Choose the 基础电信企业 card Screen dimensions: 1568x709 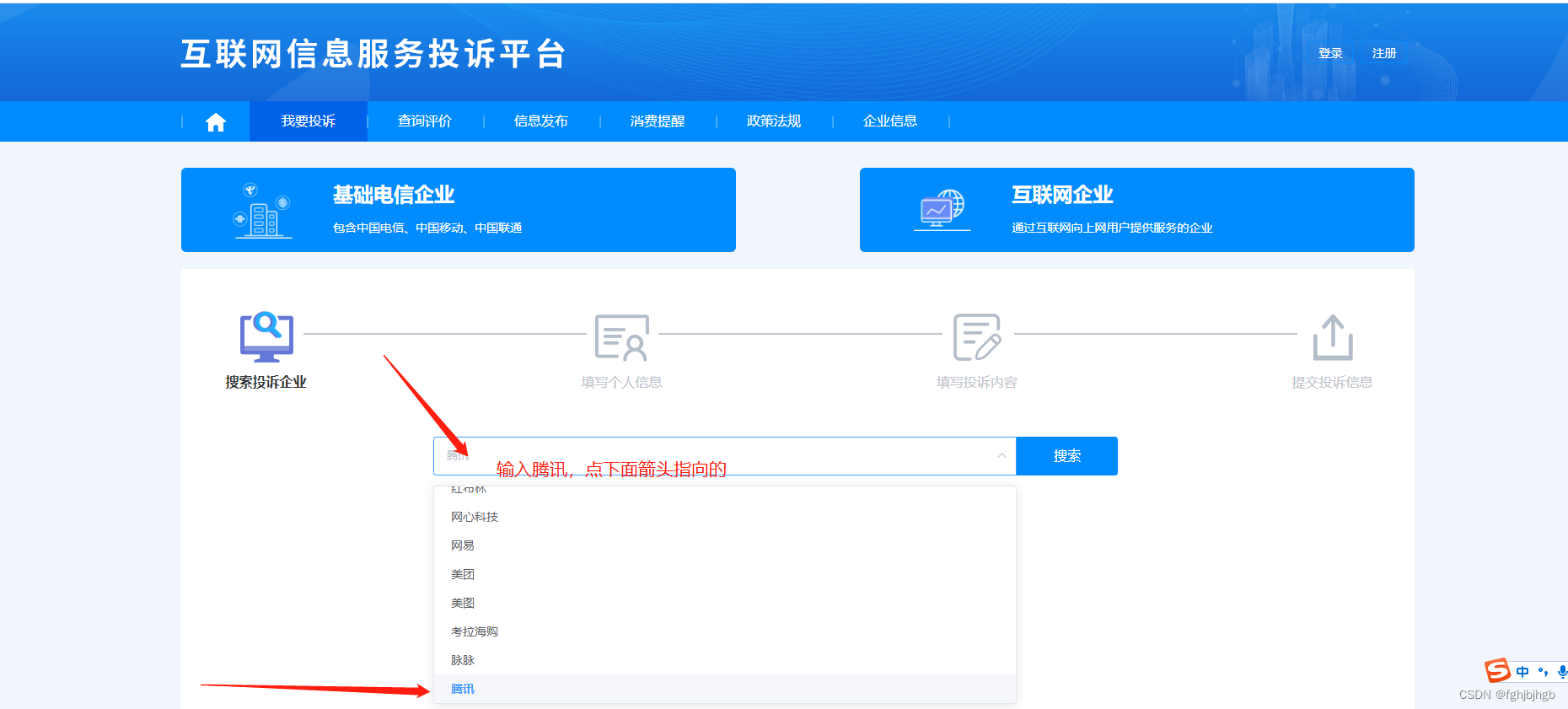click(459, 210)
